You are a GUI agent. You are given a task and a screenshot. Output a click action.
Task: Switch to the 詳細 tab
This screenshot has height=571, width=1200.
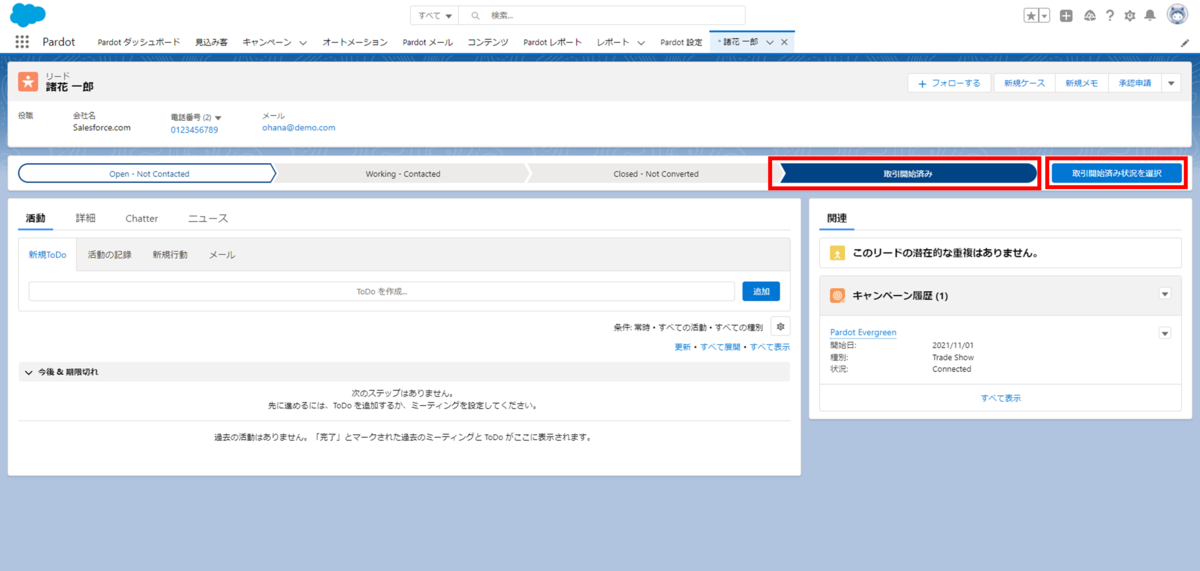click(x=86, y=218)
